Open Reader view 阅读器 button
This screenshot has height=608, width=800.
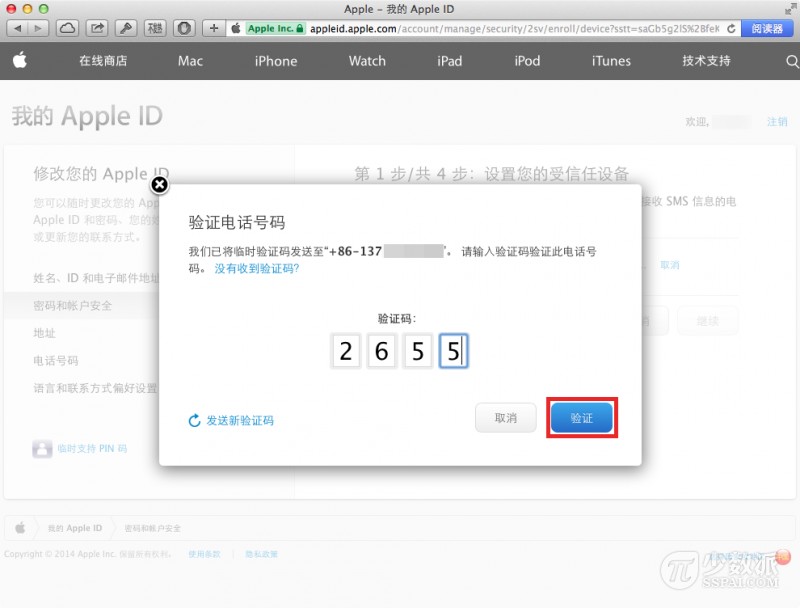click(x=767, y=29)
